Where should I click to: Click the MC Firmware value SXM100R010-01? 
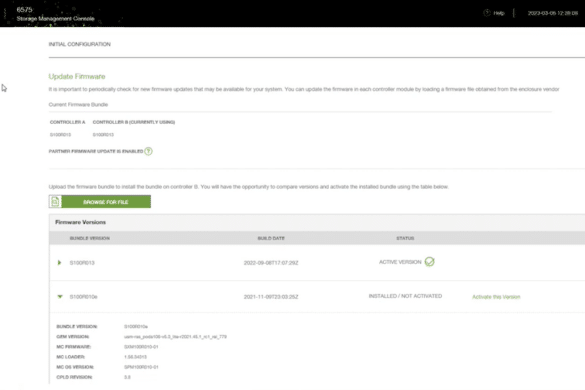point(141,347)
